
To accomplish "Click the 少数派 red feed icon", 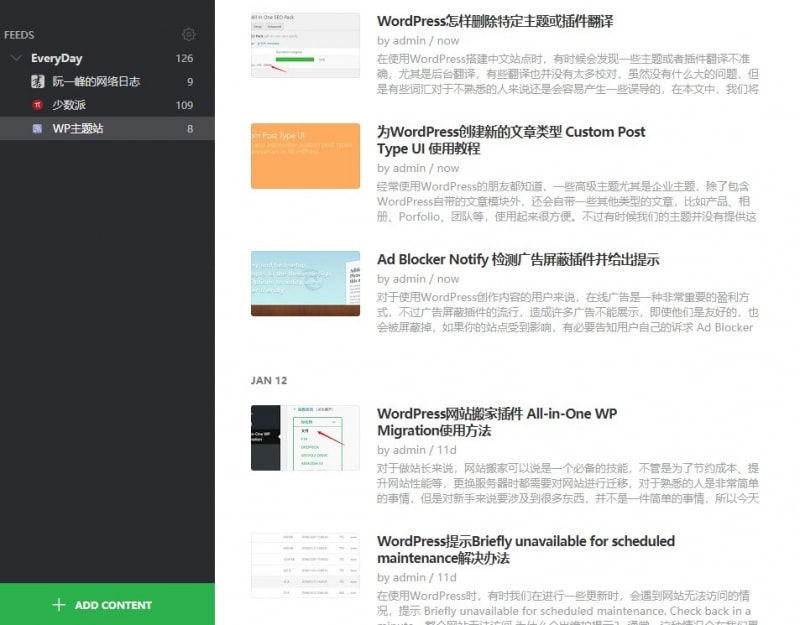I will [x=37, y=105].
